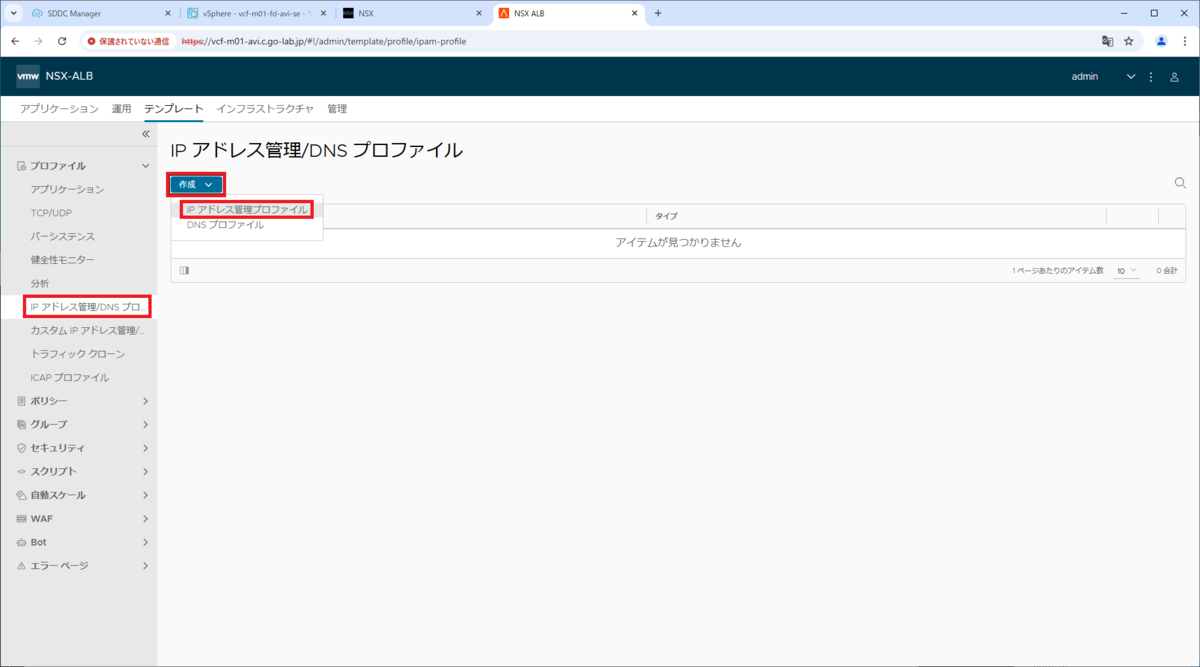Select IP アドレス管理/DNS プロ sidebar item
Image resolution: width=1200 pixels, height=667 pixels.
(88, 307)
